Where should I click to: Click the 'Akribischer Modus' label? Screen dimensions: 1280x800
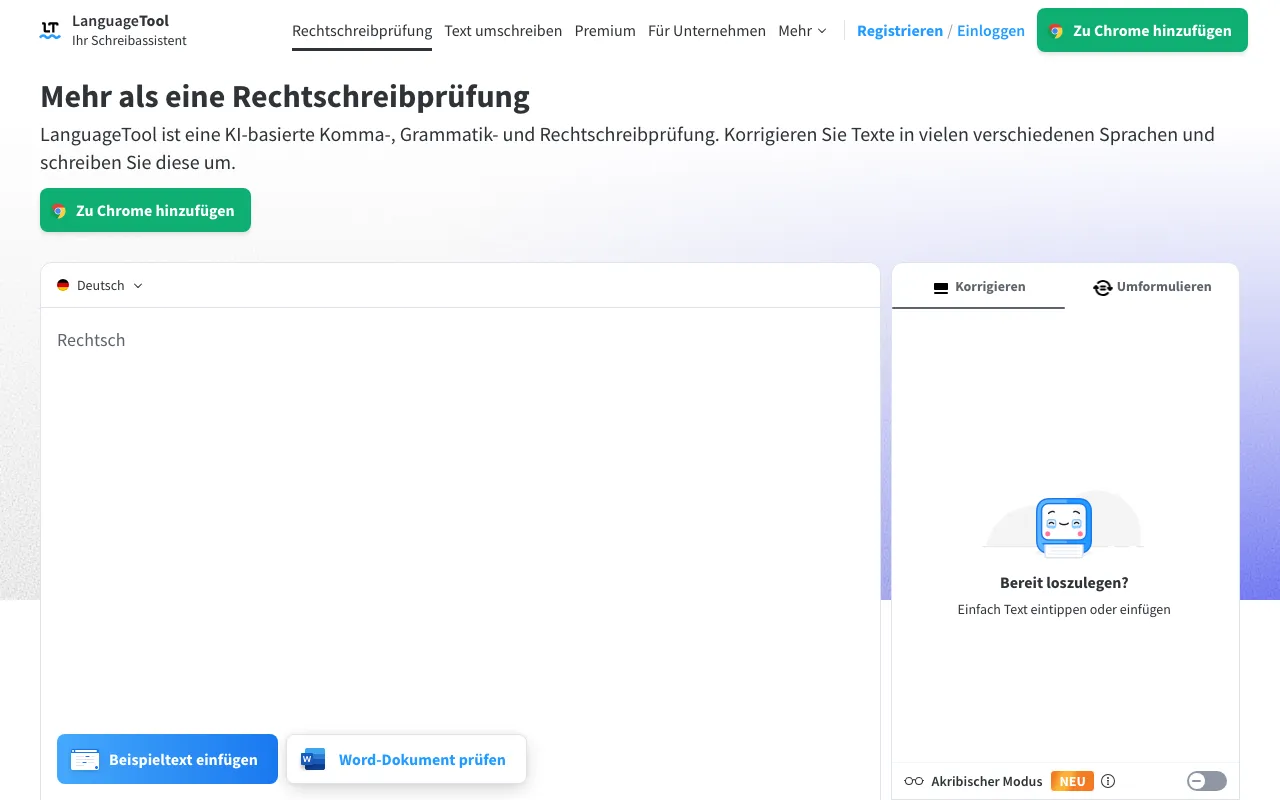click(987, 782)
